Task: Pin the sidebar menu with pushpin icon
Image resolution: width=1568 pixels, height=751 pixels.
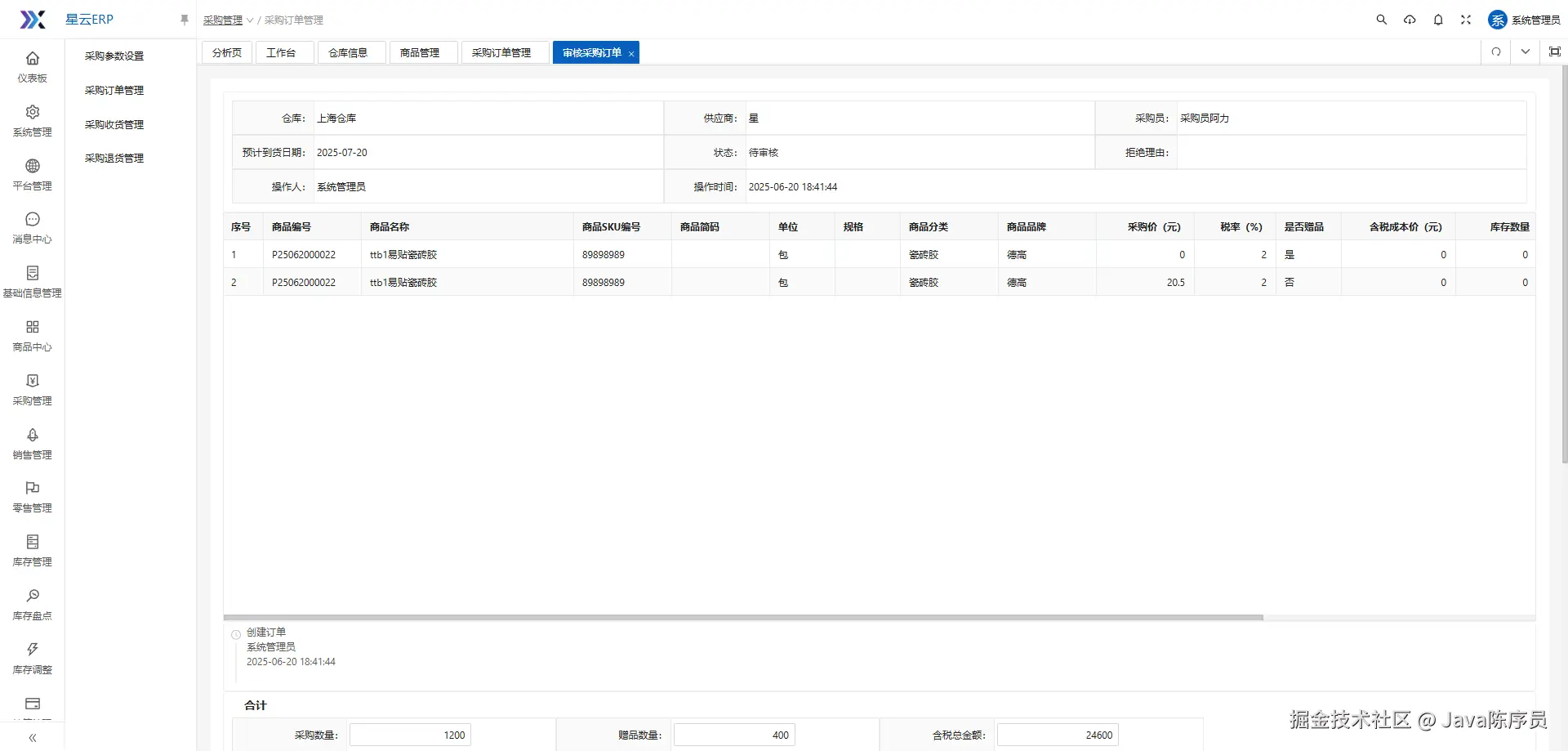Action: pos(185,20)
